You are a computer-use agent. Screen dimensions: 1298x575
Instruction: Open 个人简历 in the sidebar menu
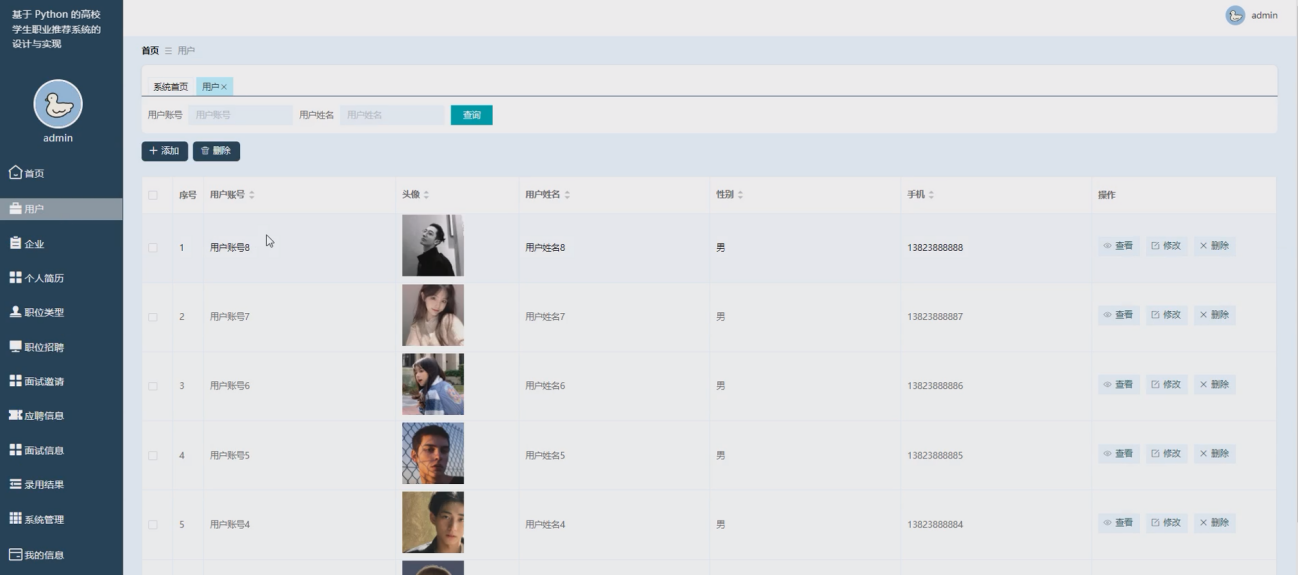pos(61,278)
